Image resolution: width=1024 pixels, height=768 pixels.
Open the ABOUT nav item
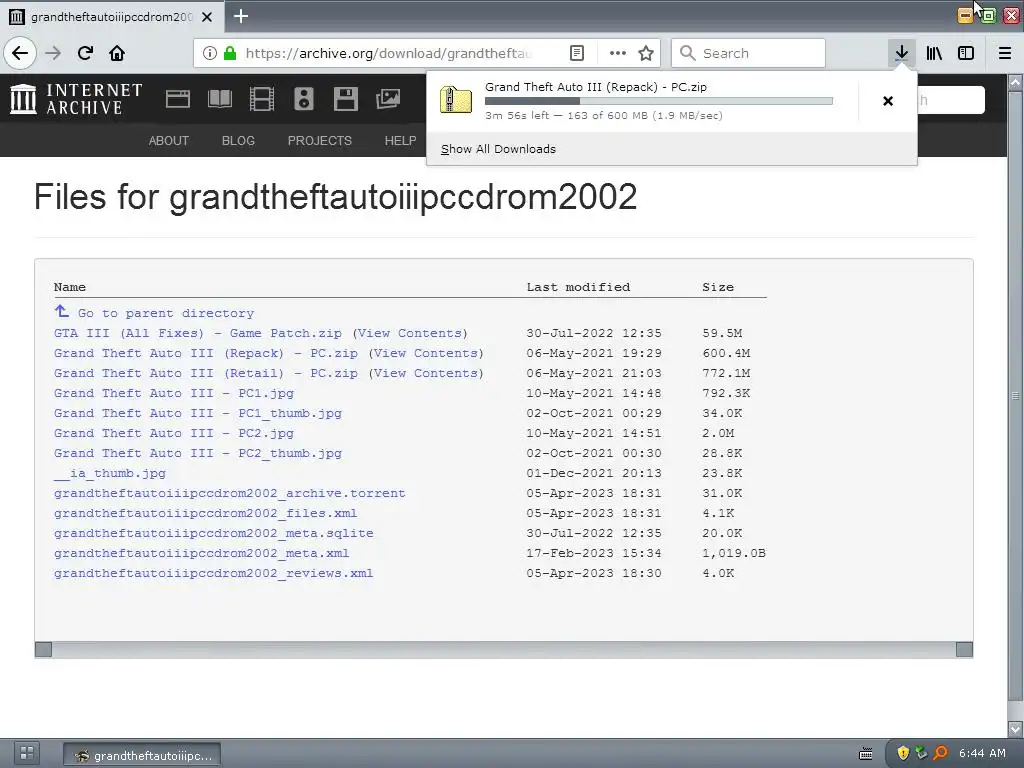(168, 140)
